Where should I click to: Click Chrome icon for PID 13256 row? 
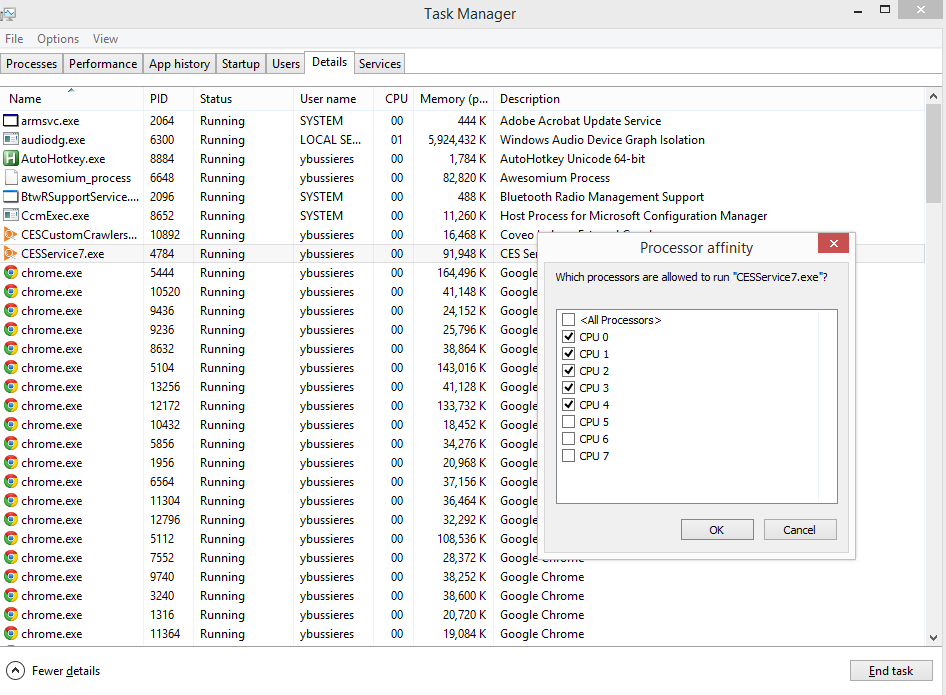(x=11, y=386)
